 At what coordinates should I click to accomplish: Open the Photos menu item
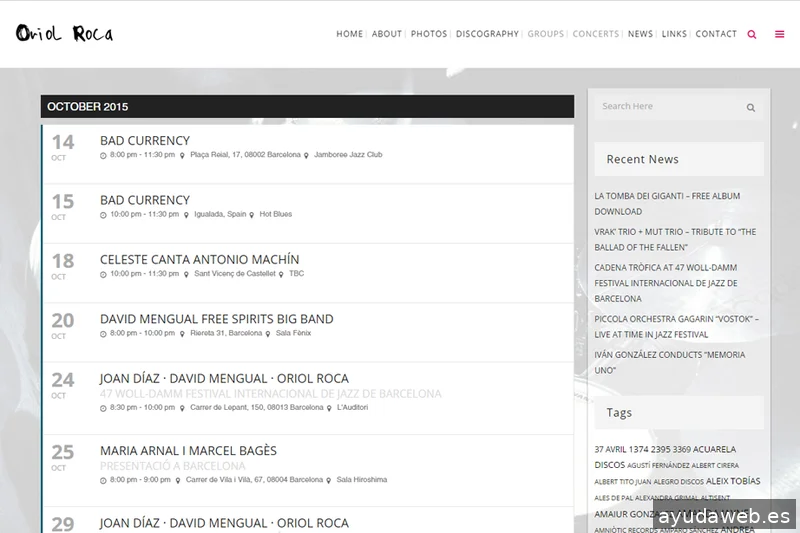pos(429,34)
